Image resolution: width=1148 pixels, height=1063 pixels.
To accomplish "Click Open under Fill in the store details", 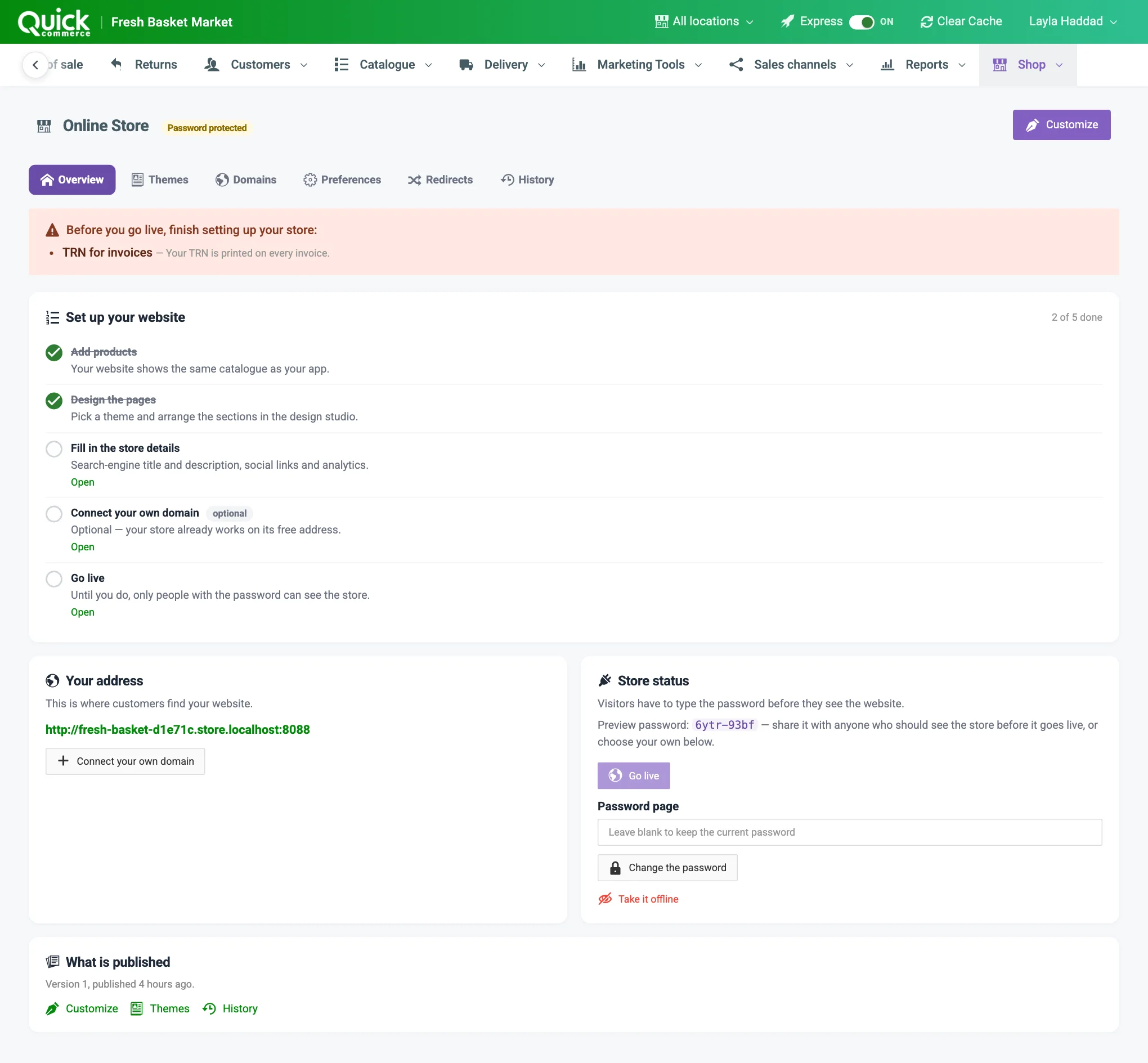I will tap(82, 482).
